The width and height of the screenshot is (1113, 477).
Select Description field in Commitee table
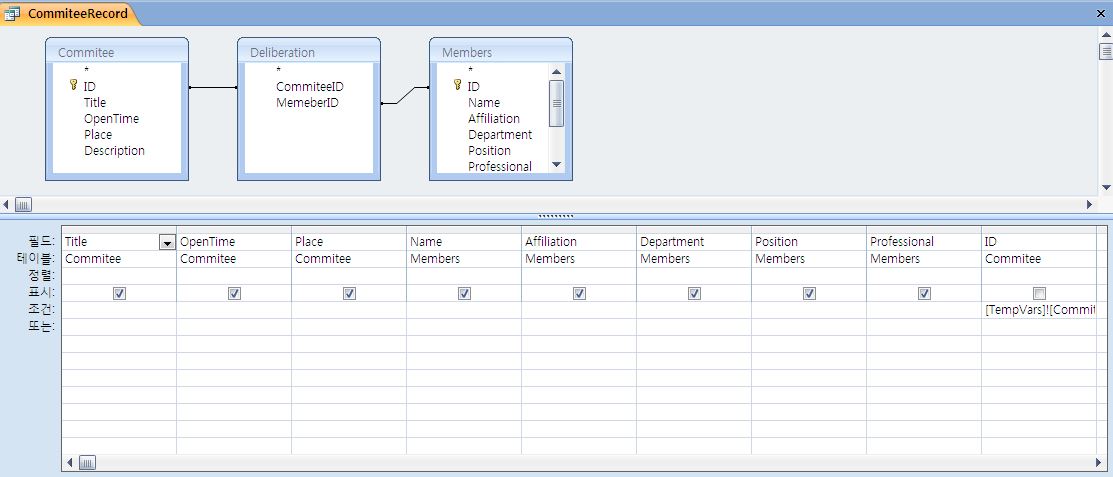point(114,150)
